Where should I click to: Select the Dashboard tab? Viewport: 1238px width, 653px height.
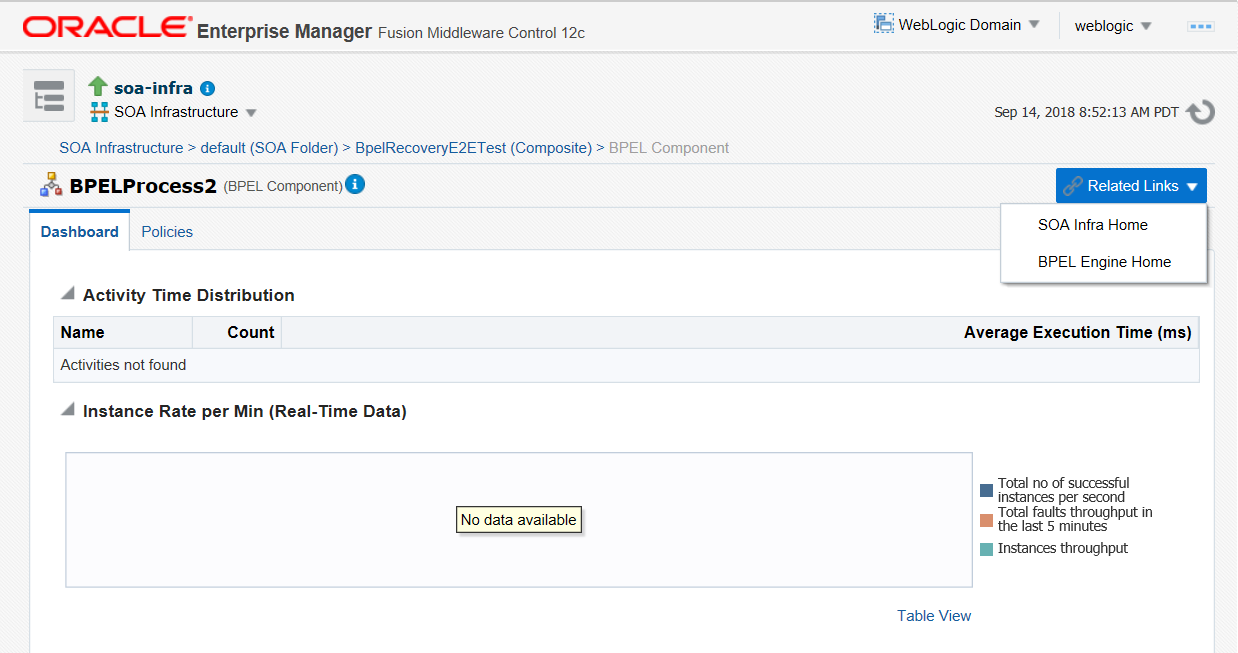(80, 231)
